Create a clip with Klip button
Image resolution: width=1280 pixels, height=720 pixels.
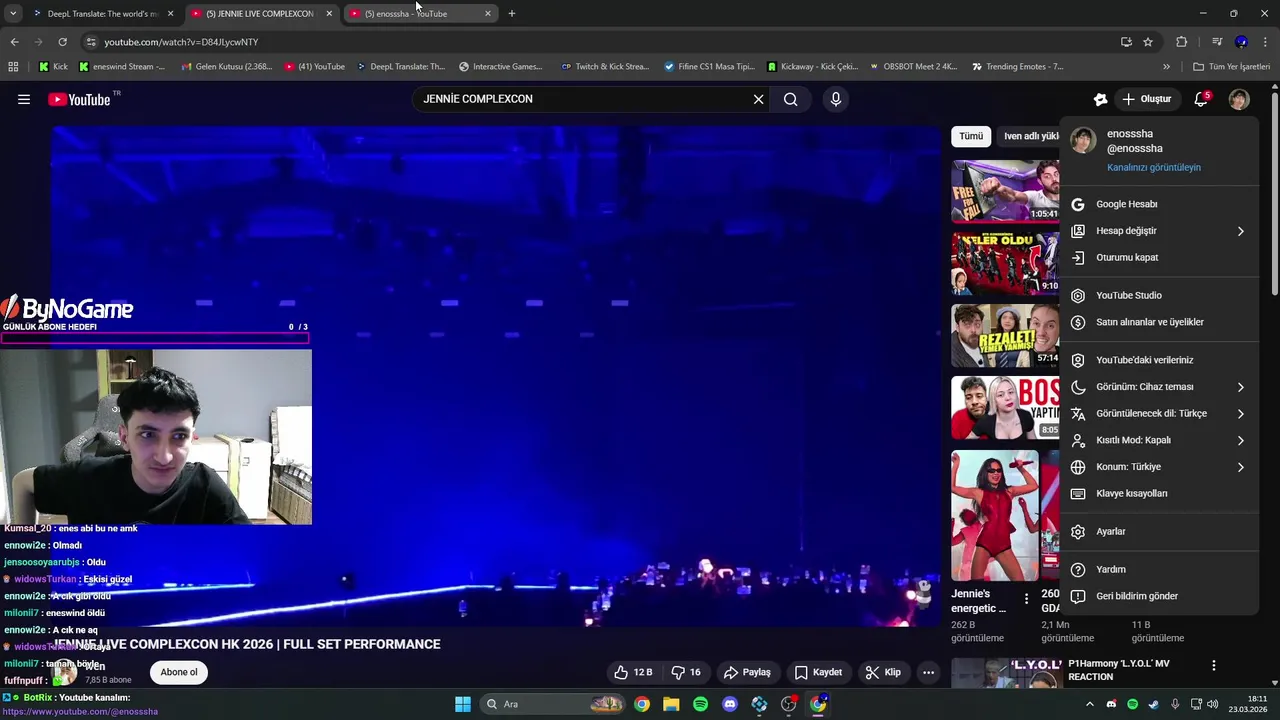pos(883,672)
